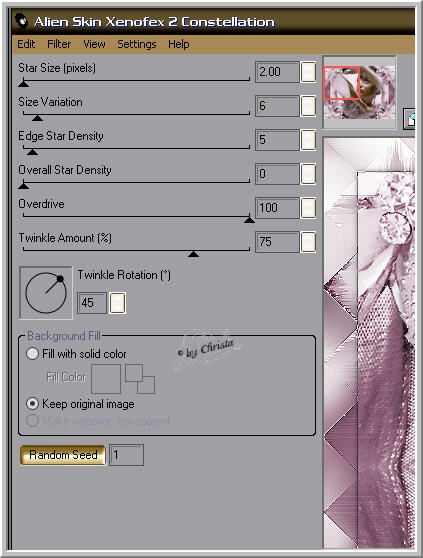The width and height of the screenshot is (423, 558).
Task: Click the Edge Star Density slider handle
Action: point(32,152)
